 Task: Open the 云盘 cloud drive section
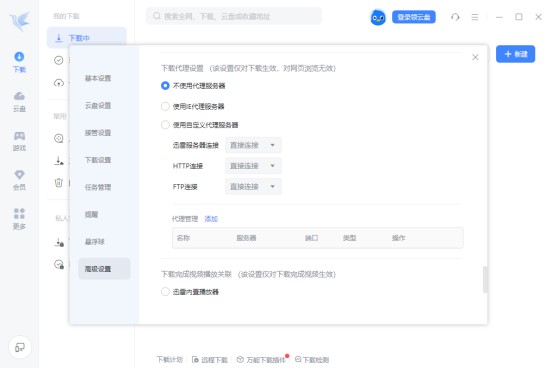click(19, 102)
